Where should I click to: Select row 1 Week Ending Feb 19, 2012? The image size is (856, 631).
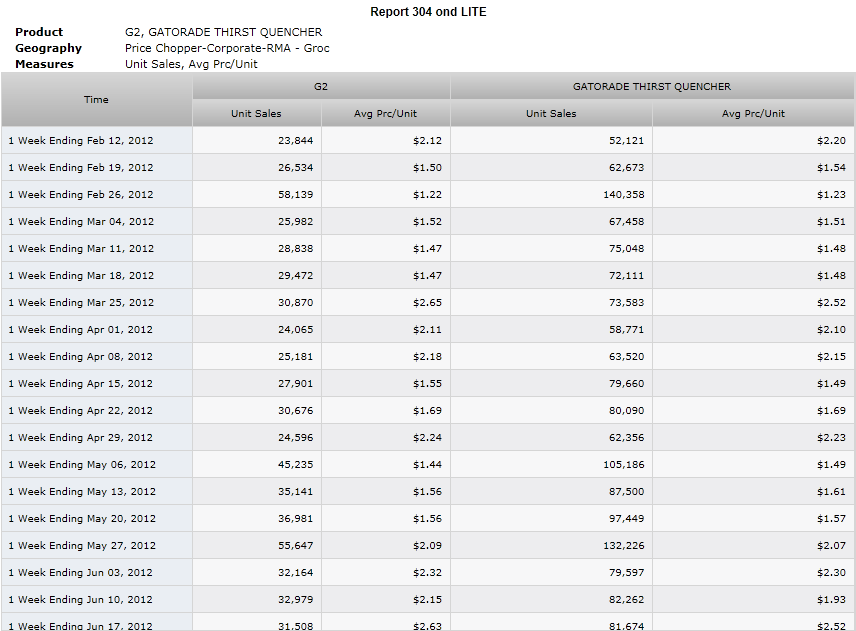coord(428,168)
